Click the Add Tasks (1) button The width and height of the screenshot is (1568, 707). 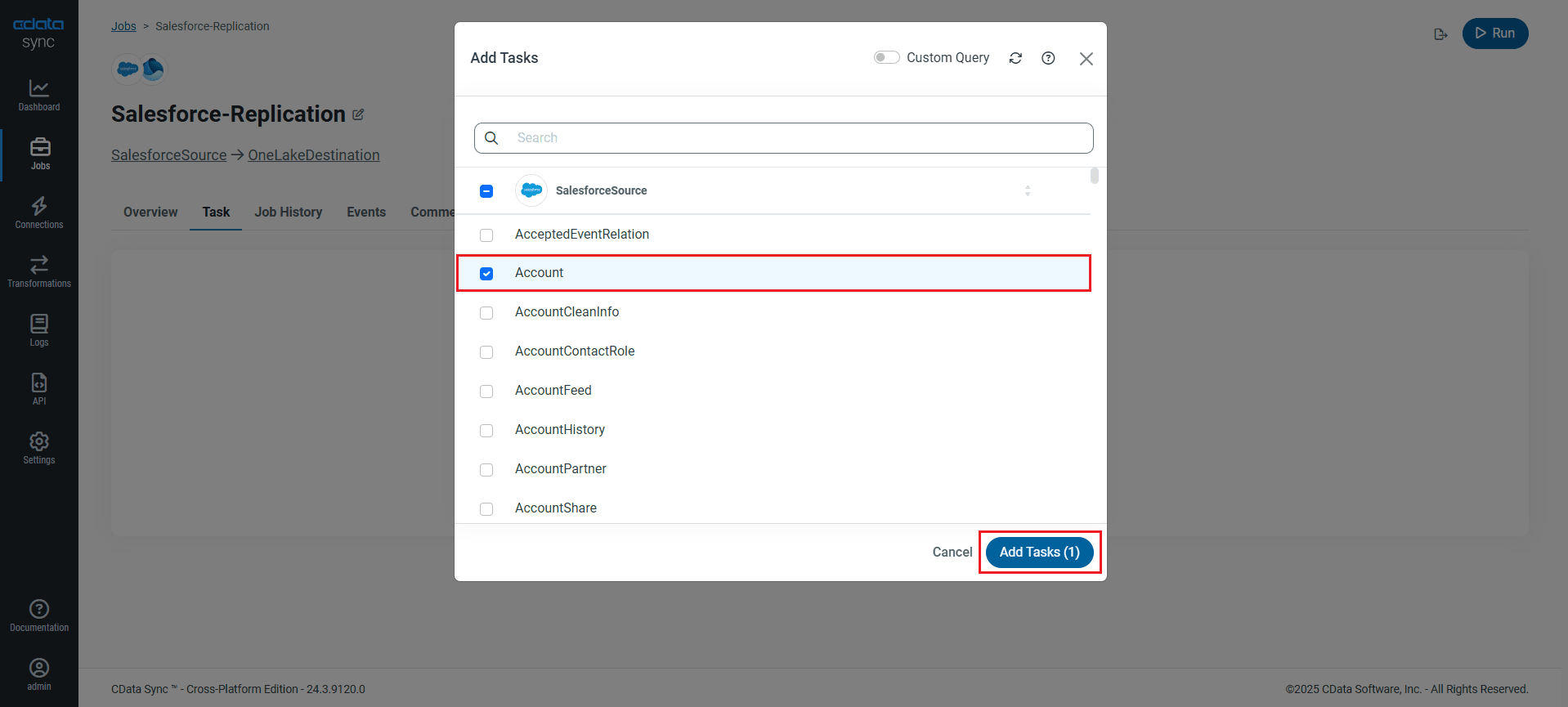(x=1039, y=553)
